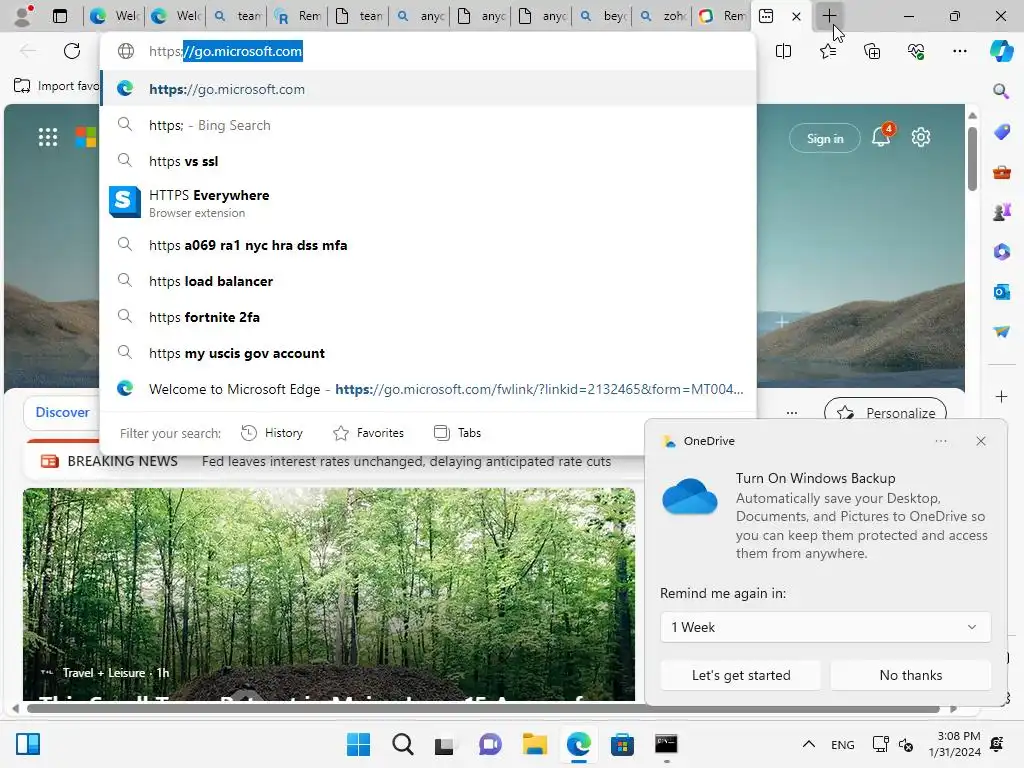
Task: Choose 'https fortnite 2fa' suggestion
Action: pyautogui.click(x=428, y=317)
